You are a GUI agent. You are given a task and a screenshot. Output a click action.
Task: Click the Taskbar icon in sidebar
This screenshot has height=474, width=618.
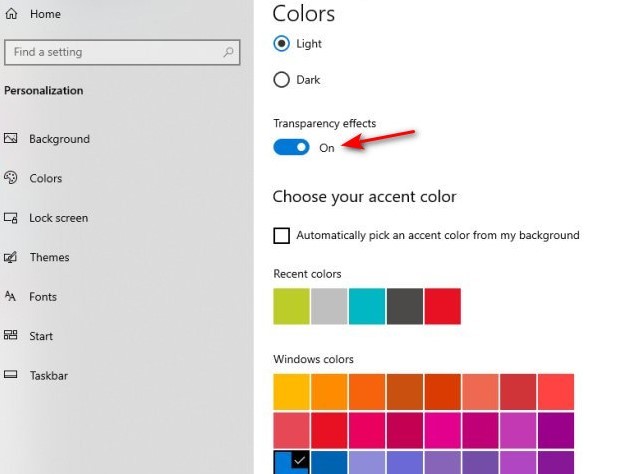11,375
